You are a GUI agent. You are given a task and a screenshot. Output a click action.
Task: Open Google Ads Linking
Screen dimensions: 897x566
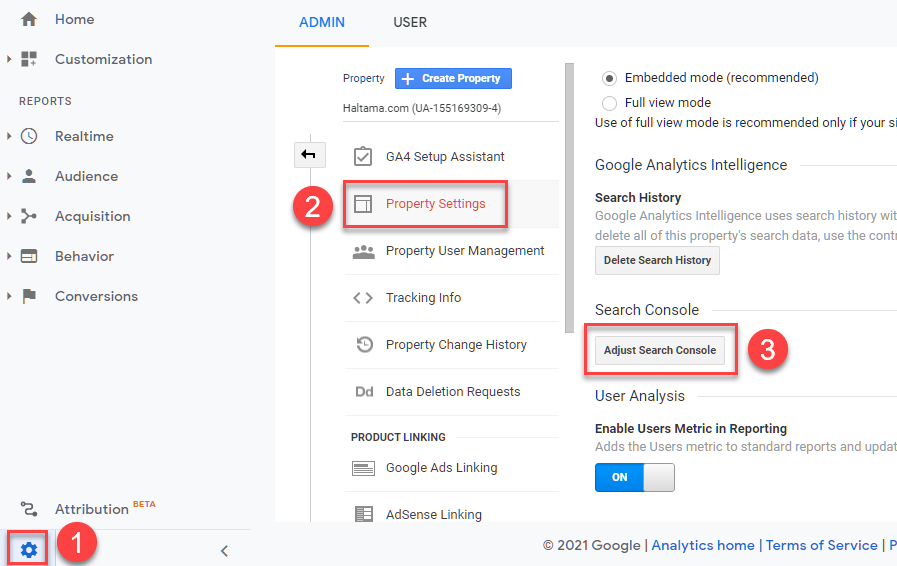click(442, 468)
